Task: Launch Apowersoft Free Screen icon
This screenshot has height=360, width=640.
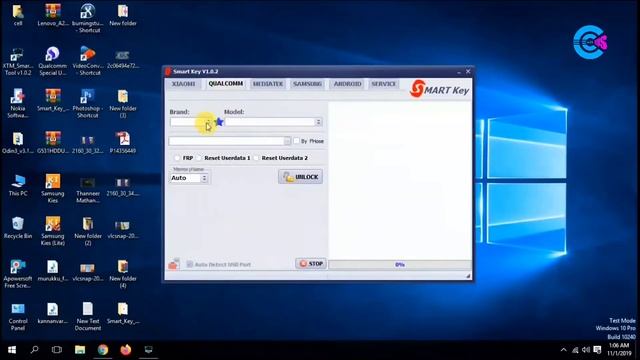Action: tap(18, 273)
